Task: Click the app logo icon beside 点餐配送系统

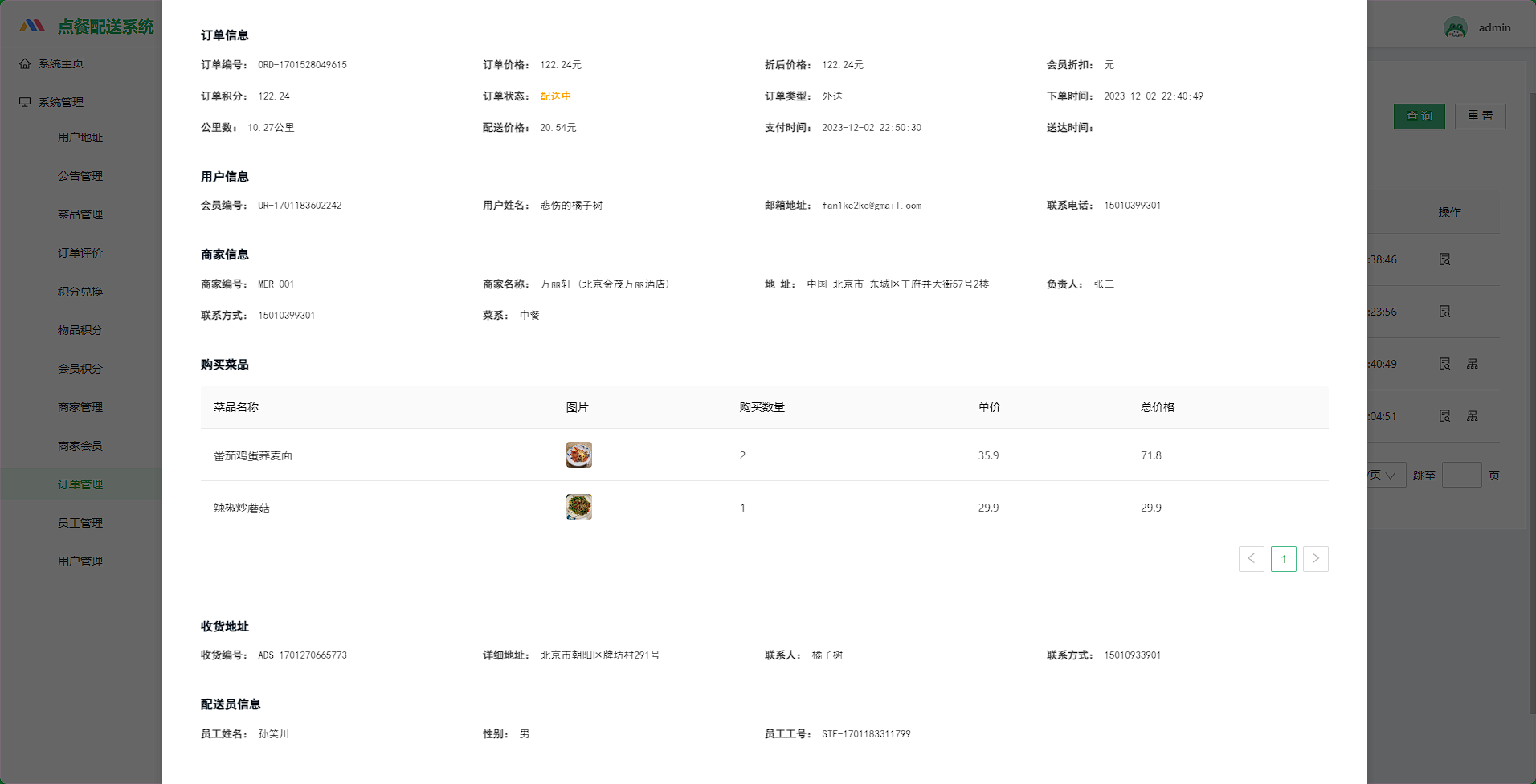Action: tap(32, 26)
